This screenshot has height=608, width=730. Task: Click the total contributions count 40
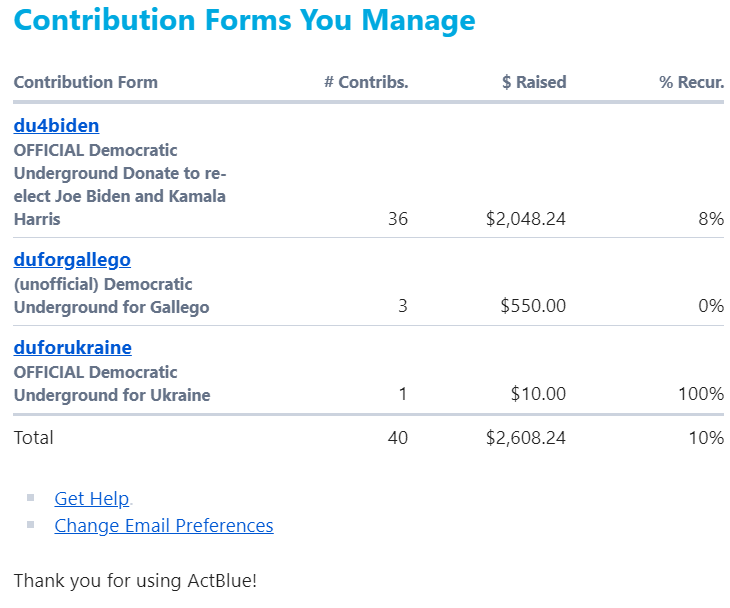(x=398, y=438)
